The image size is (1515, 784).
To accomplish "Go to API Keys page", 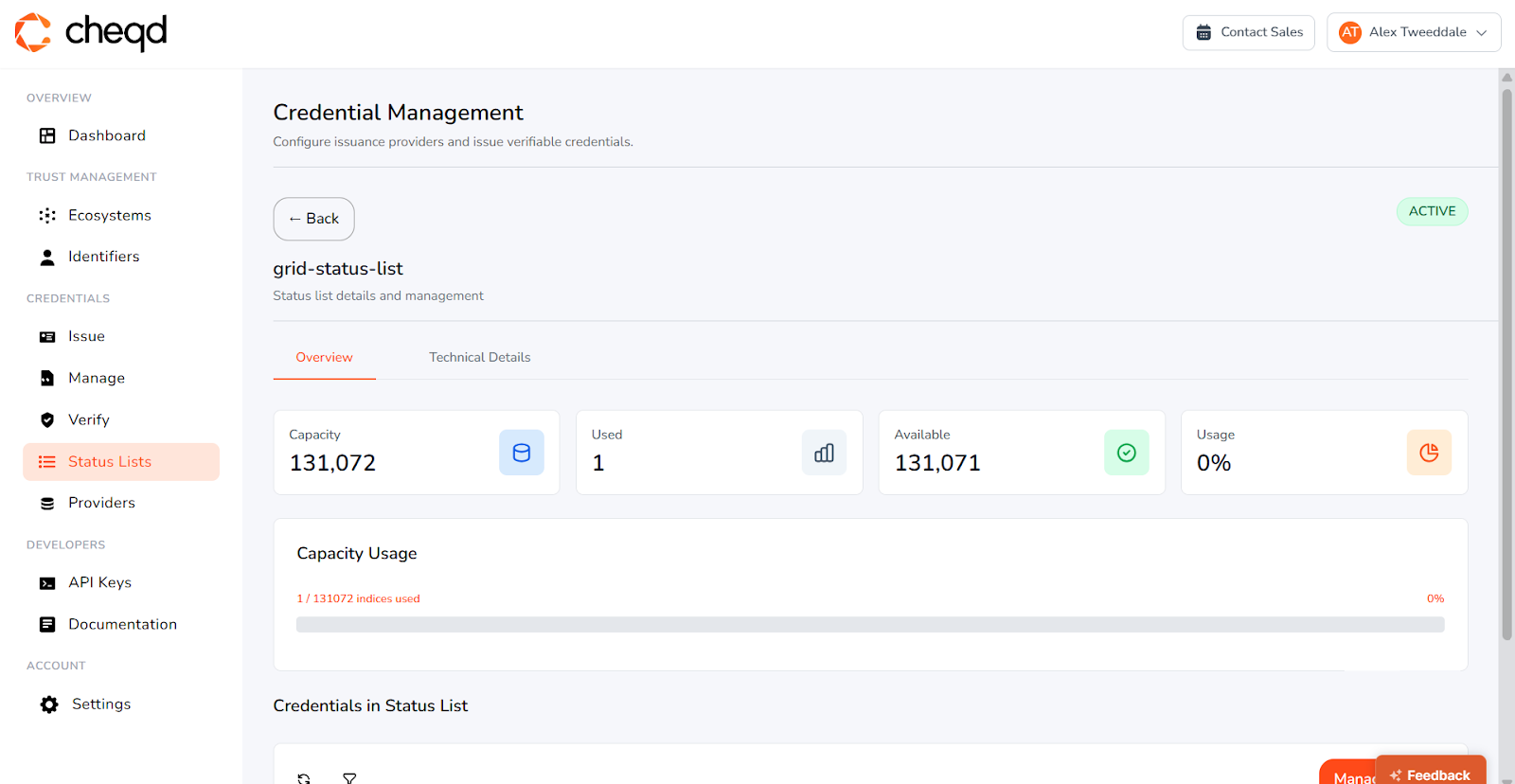I will click(99, 582).
